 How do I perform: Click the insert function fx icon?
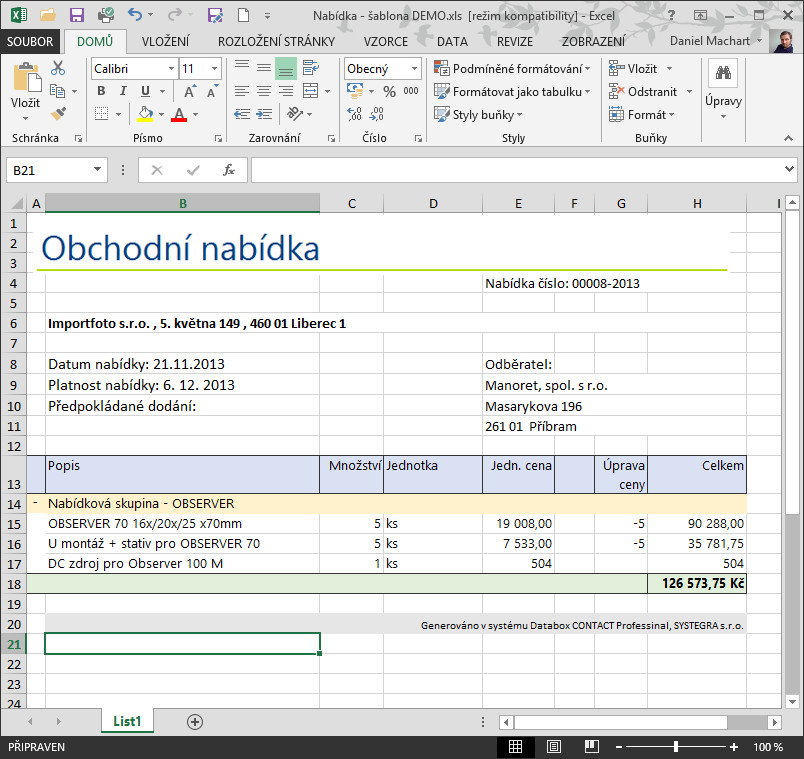click(229, 170)
